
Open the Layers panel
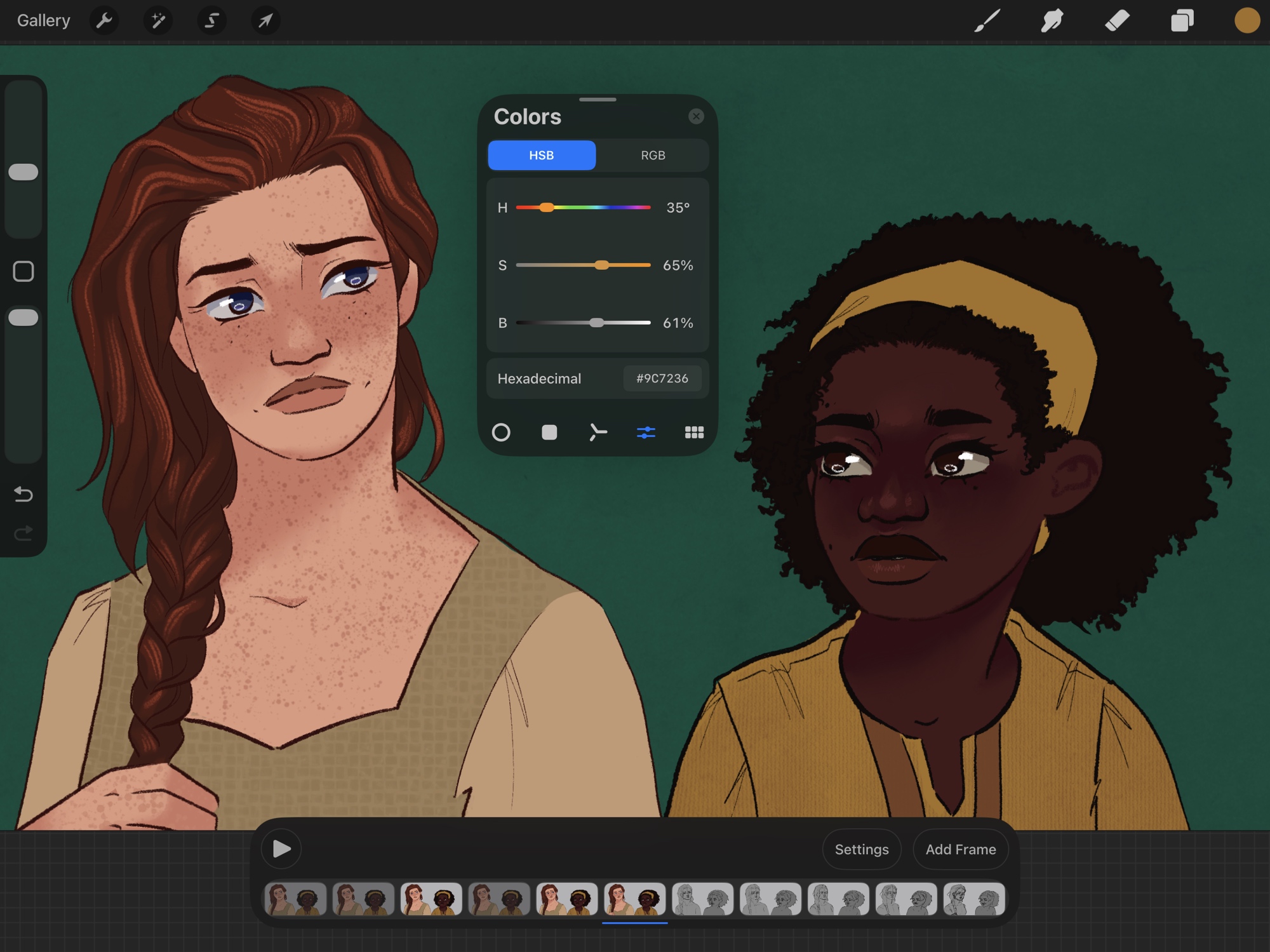click(1182, 20)
